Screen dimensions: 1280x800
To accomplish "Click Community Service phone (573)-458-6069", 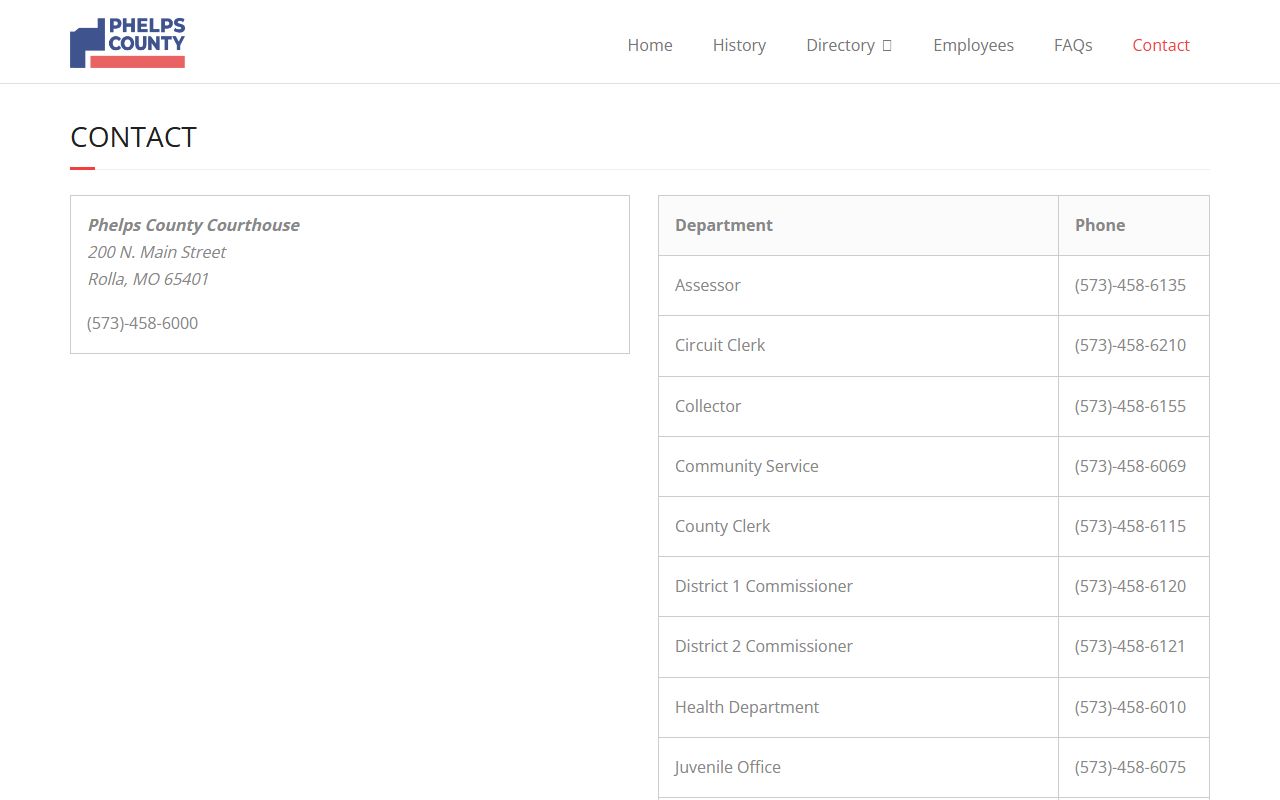I will point(1130,466).
